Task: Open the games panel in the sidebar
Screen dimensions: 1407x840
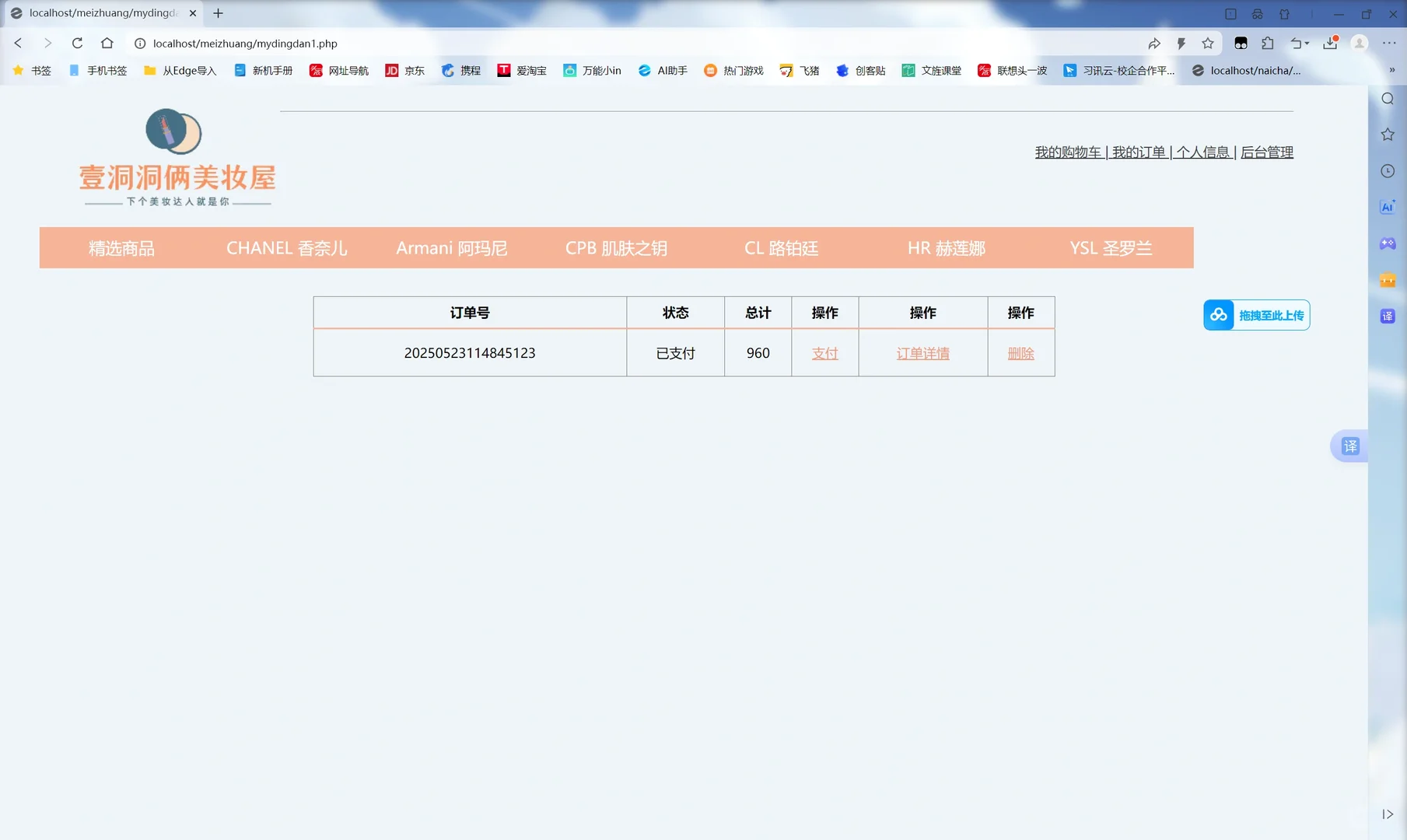Action: [x=1388, y=243]
